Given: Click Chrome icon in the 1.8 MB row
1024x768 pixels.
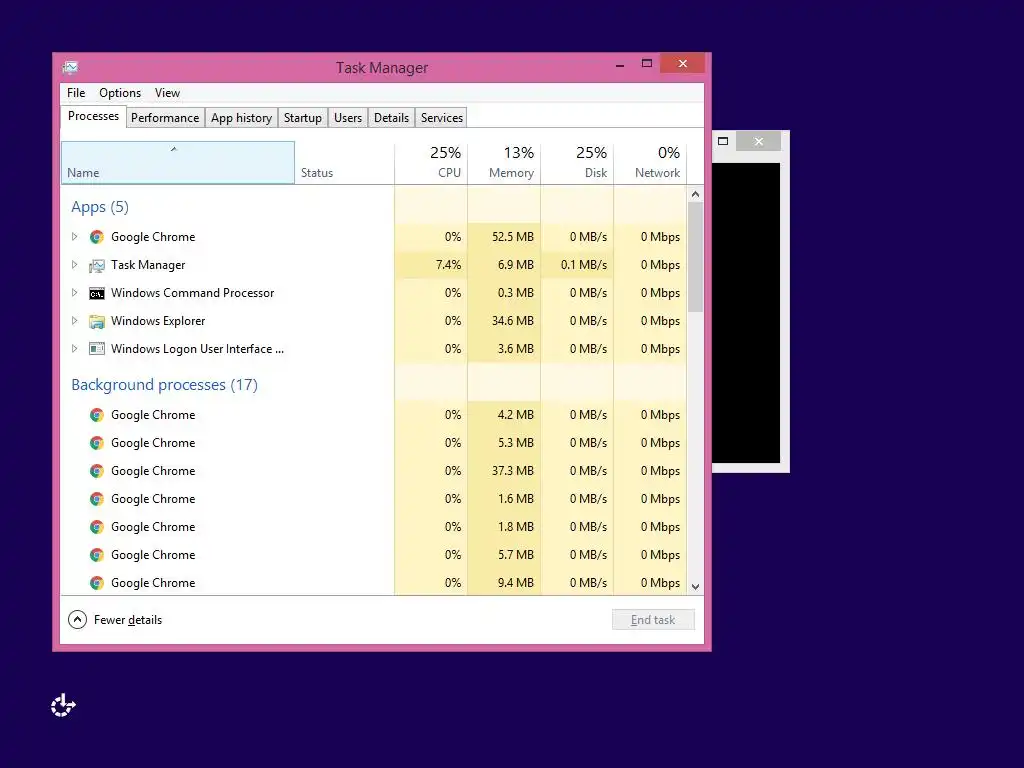Looking at the screenshot, I should coord(97,527).
